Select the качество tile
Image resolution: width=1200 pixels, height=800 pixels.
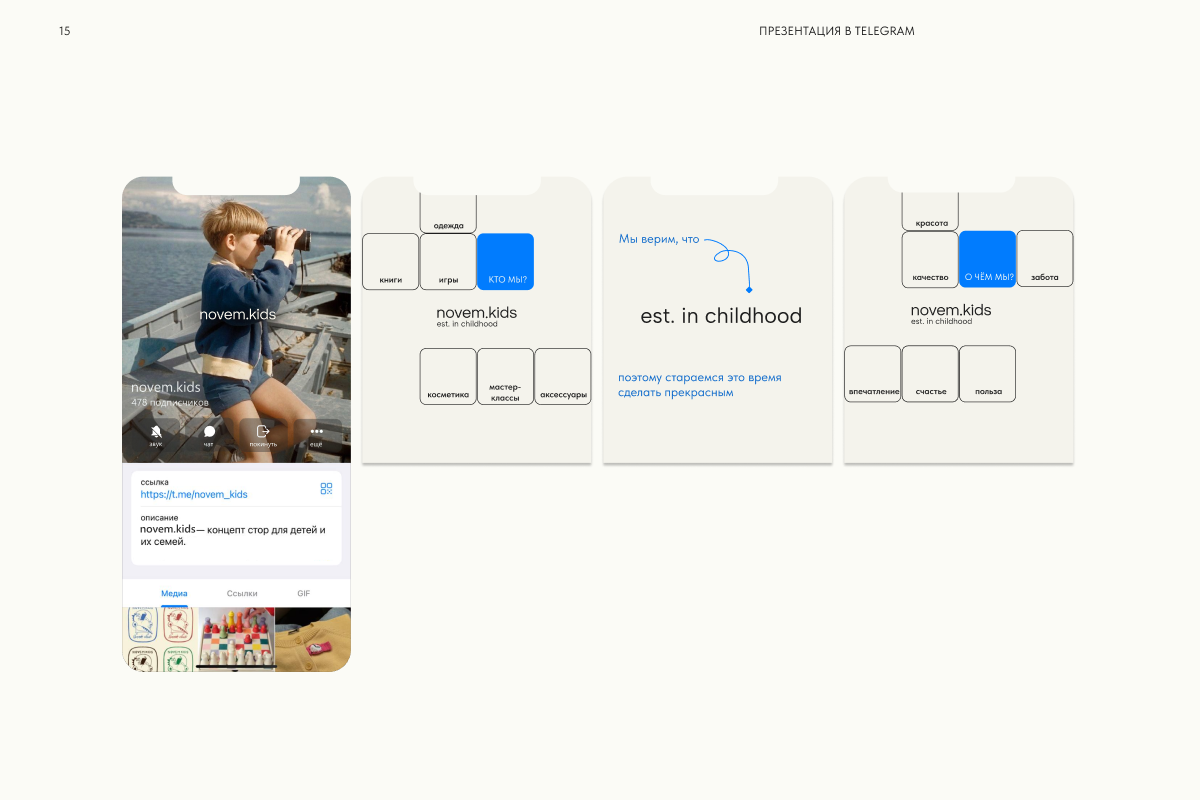[x=930, y=259]
